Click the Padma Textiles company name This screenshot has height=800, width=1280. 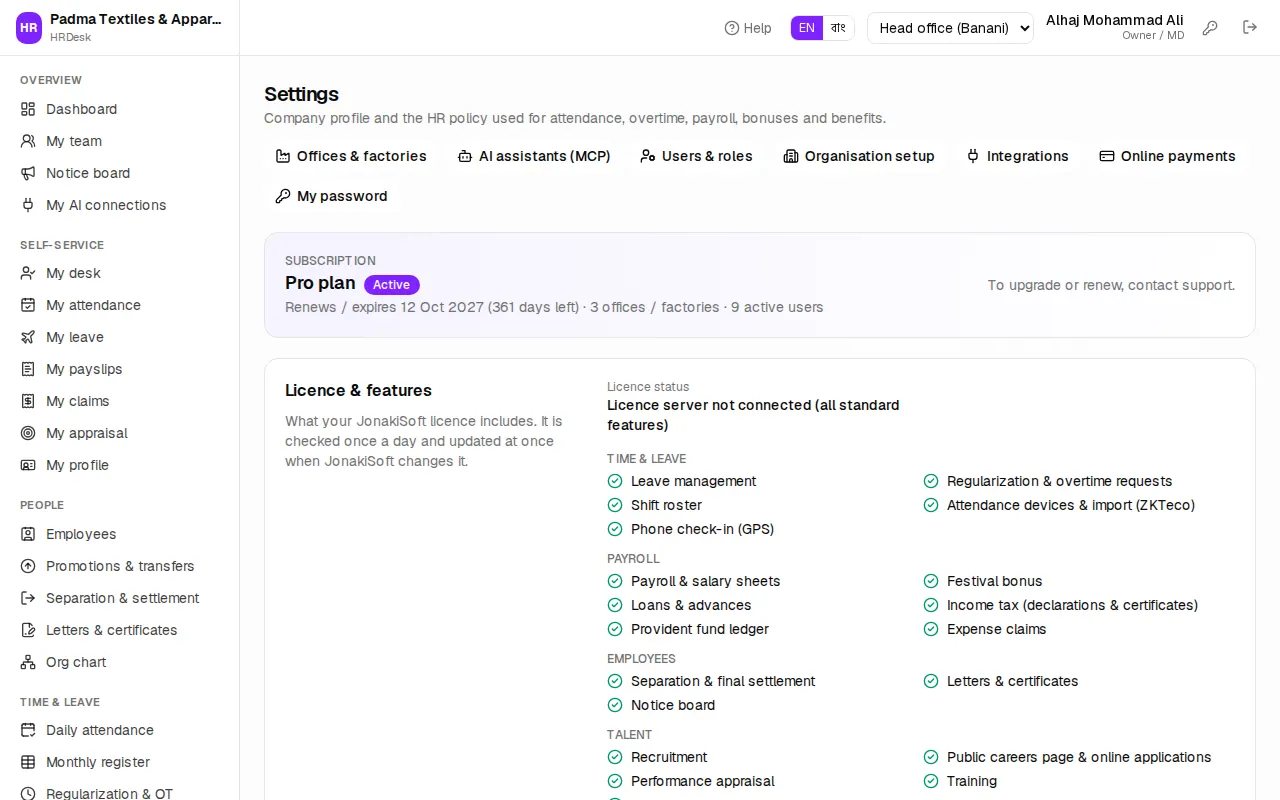click(x=136, y=19)
